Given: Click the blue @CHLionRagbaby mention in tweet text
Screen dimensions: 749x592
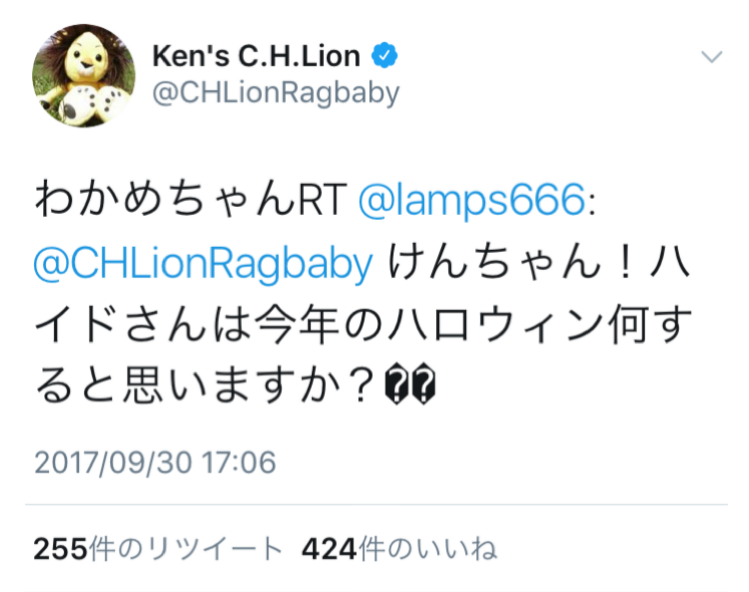Looking at the screenshot, I should [x=203, y=263].
